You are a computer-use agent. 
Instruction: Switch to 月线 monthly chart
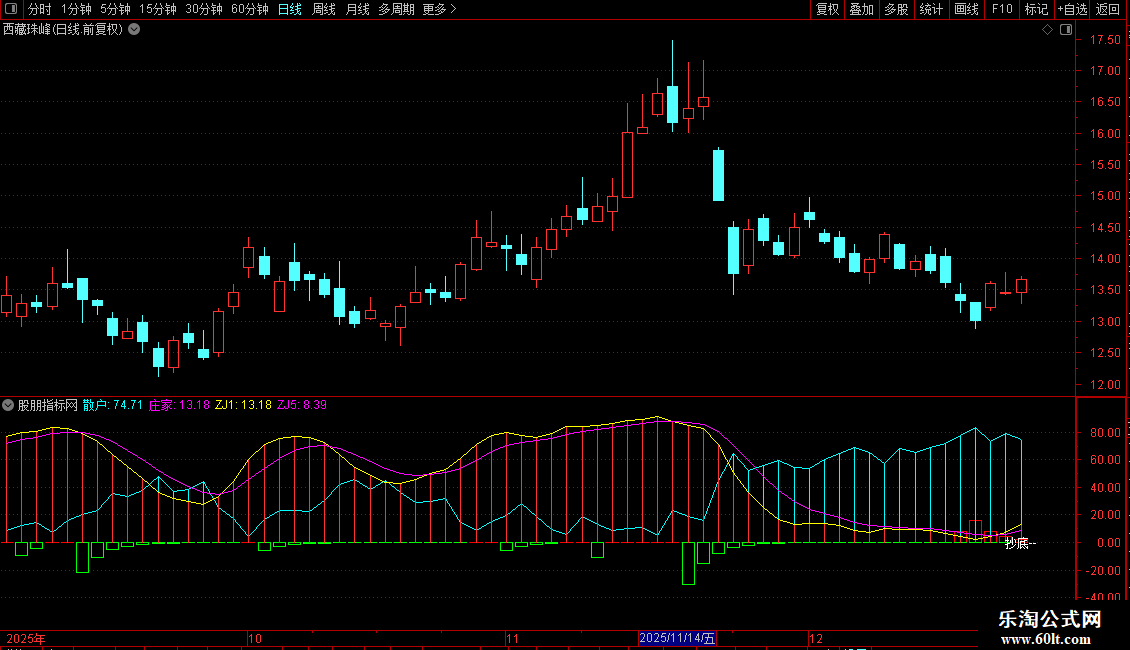pos(357,9)
